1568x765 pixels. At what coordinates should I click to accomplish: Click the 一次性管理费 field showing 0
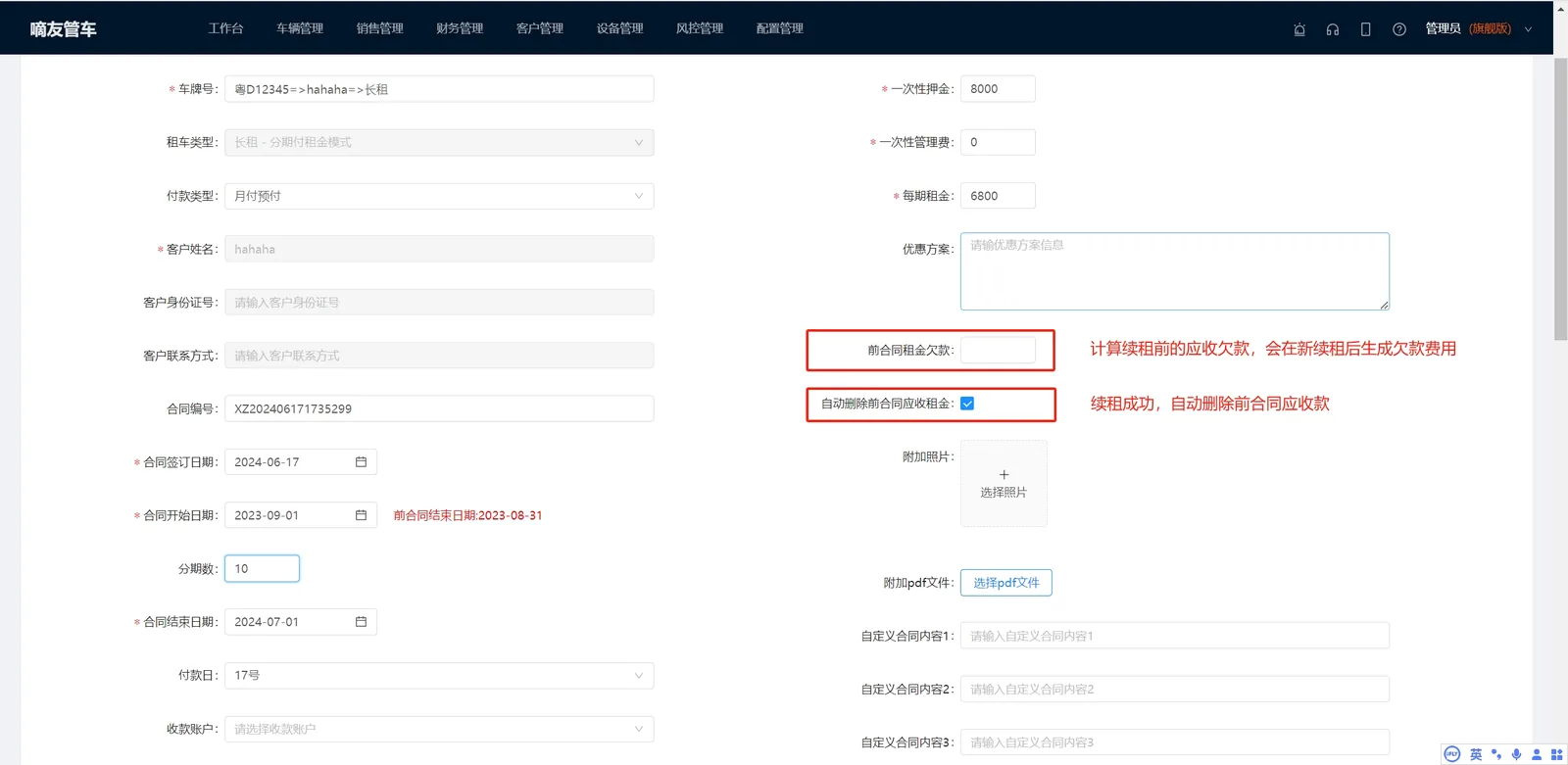click(x=998, y=142)
